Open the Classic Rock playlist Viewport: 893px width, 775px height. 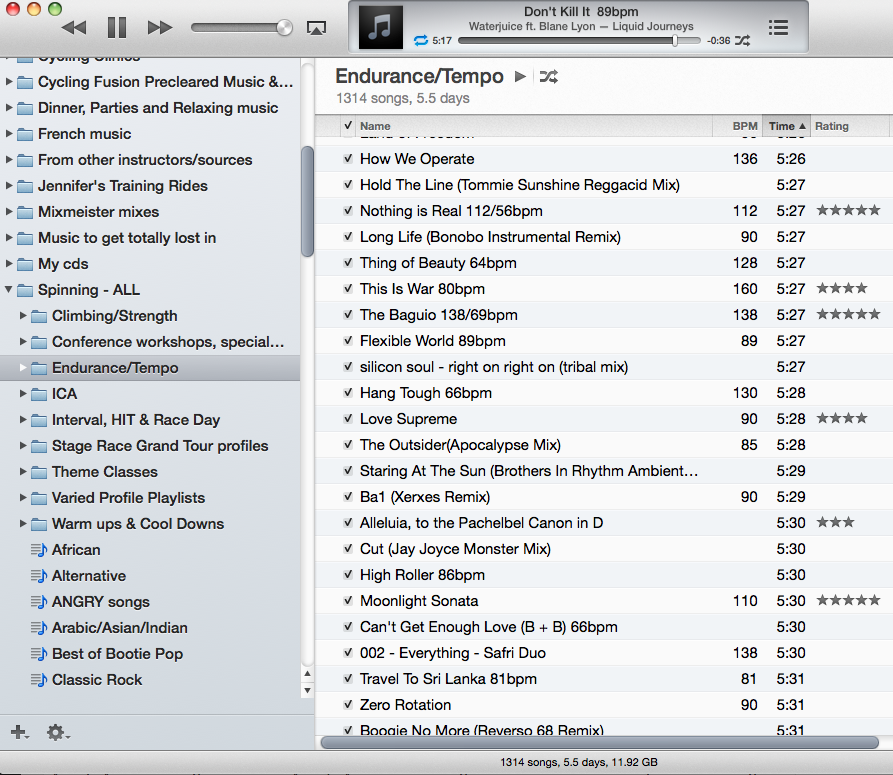pos(97,680)
